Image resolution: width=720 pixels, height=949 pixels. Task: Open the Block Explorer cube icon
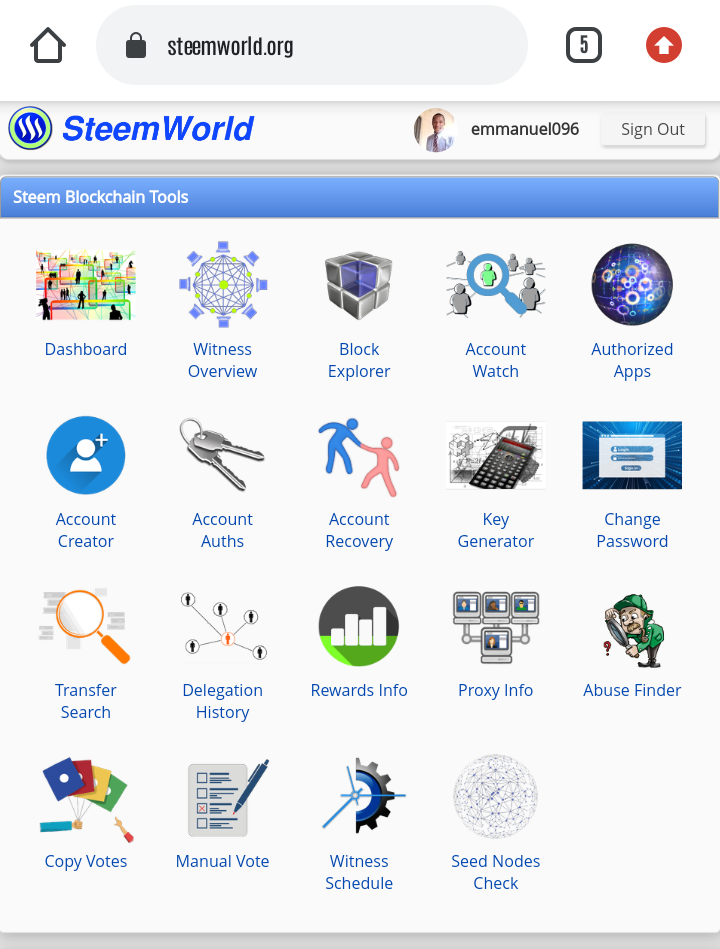(359, 284)
